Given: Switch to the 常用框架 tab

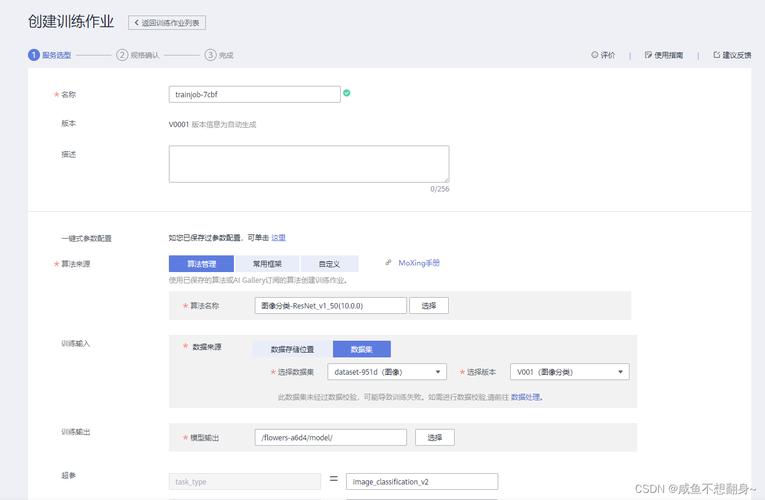Looking at the screenshot, I should pyautogui.click(x=267, y=264).
